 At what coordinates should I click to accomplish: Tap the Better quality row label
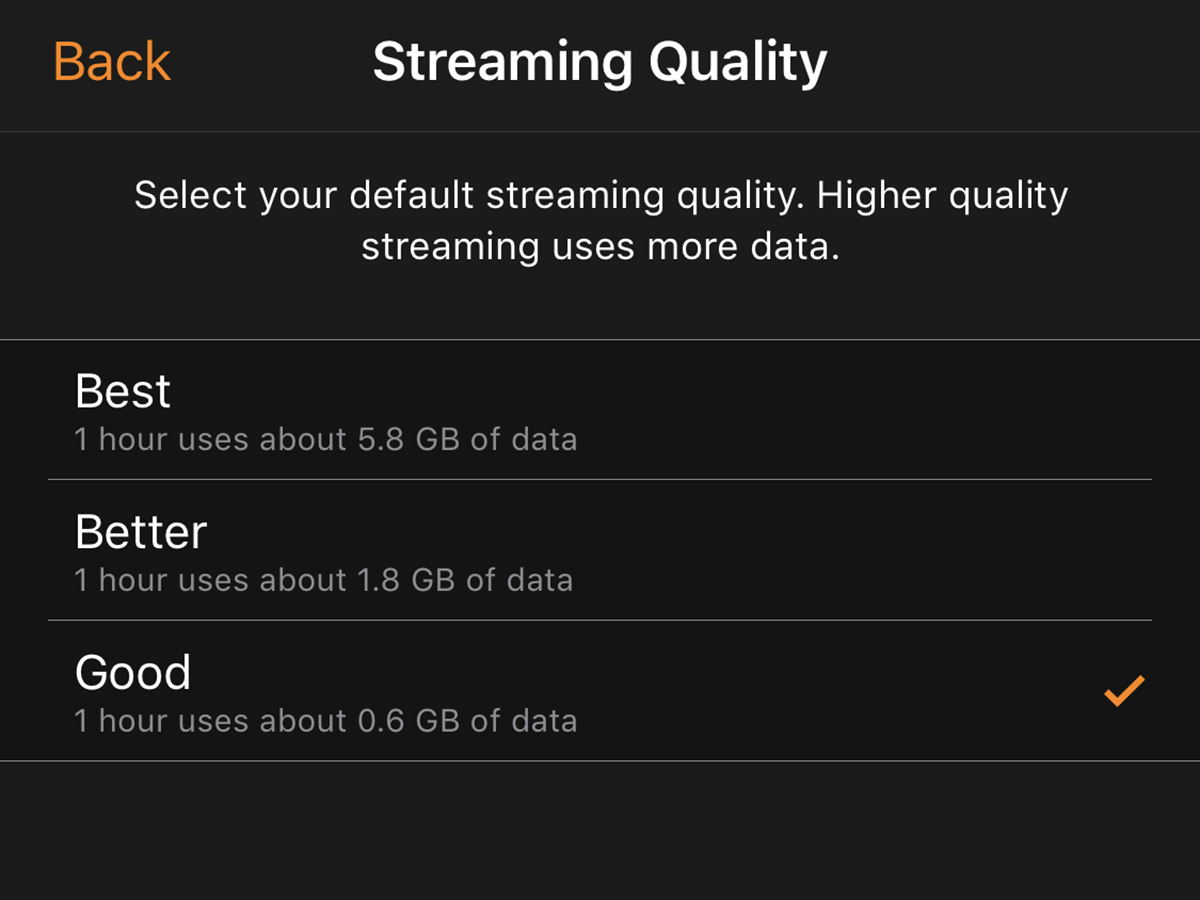pyautogui.click(x=140, y=531)
